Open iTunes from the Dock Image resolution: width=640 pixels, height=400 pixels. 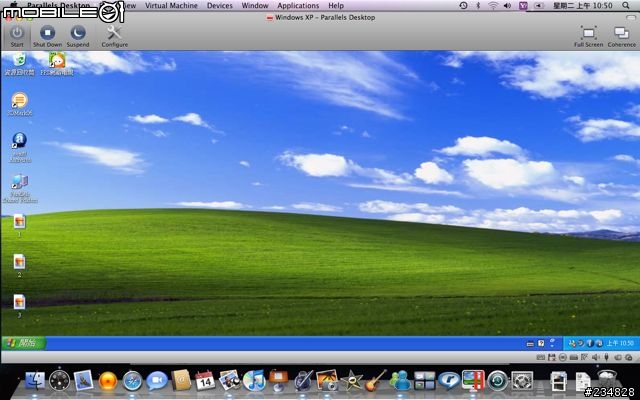pos(254,380)
